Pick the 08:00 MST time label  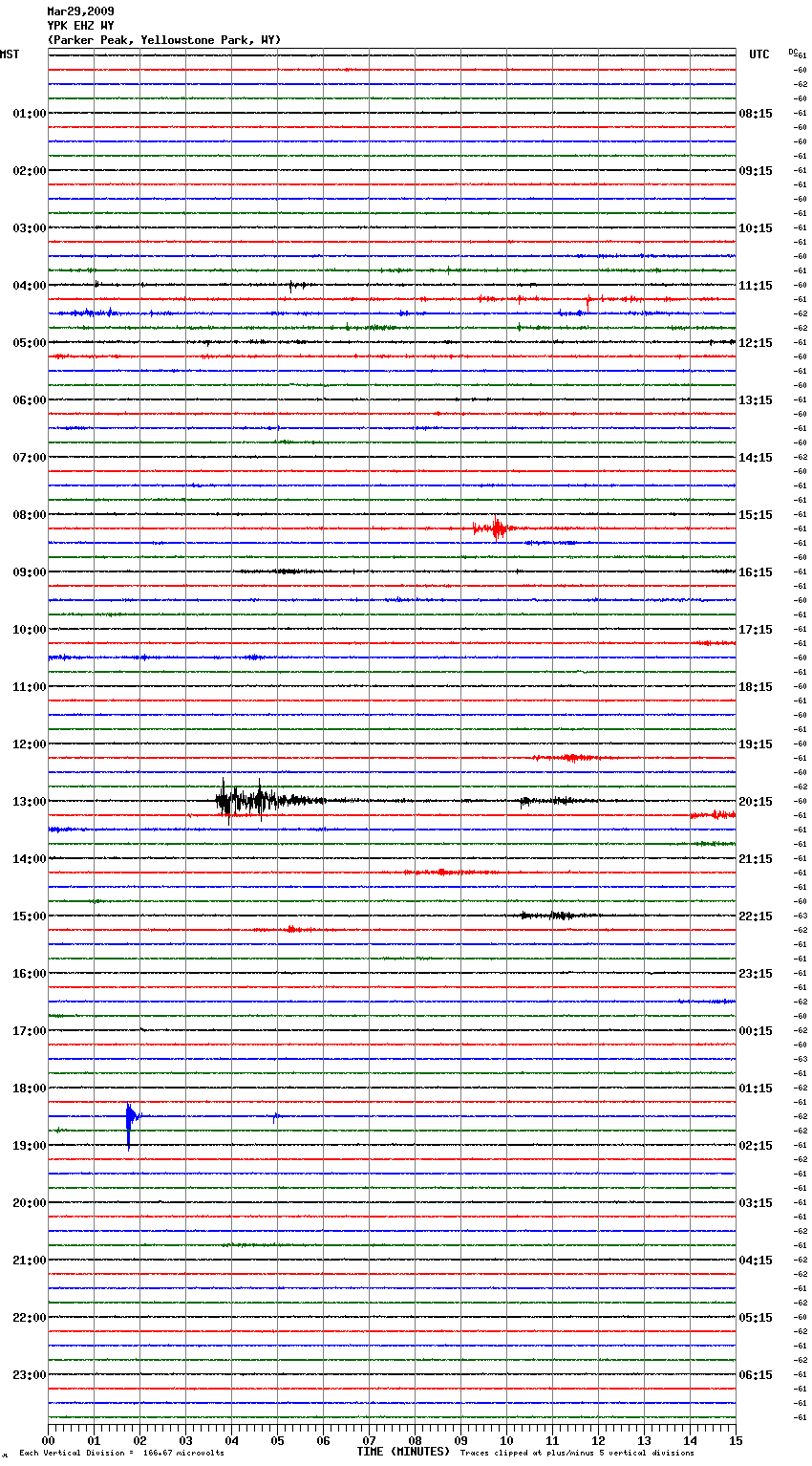29,515
